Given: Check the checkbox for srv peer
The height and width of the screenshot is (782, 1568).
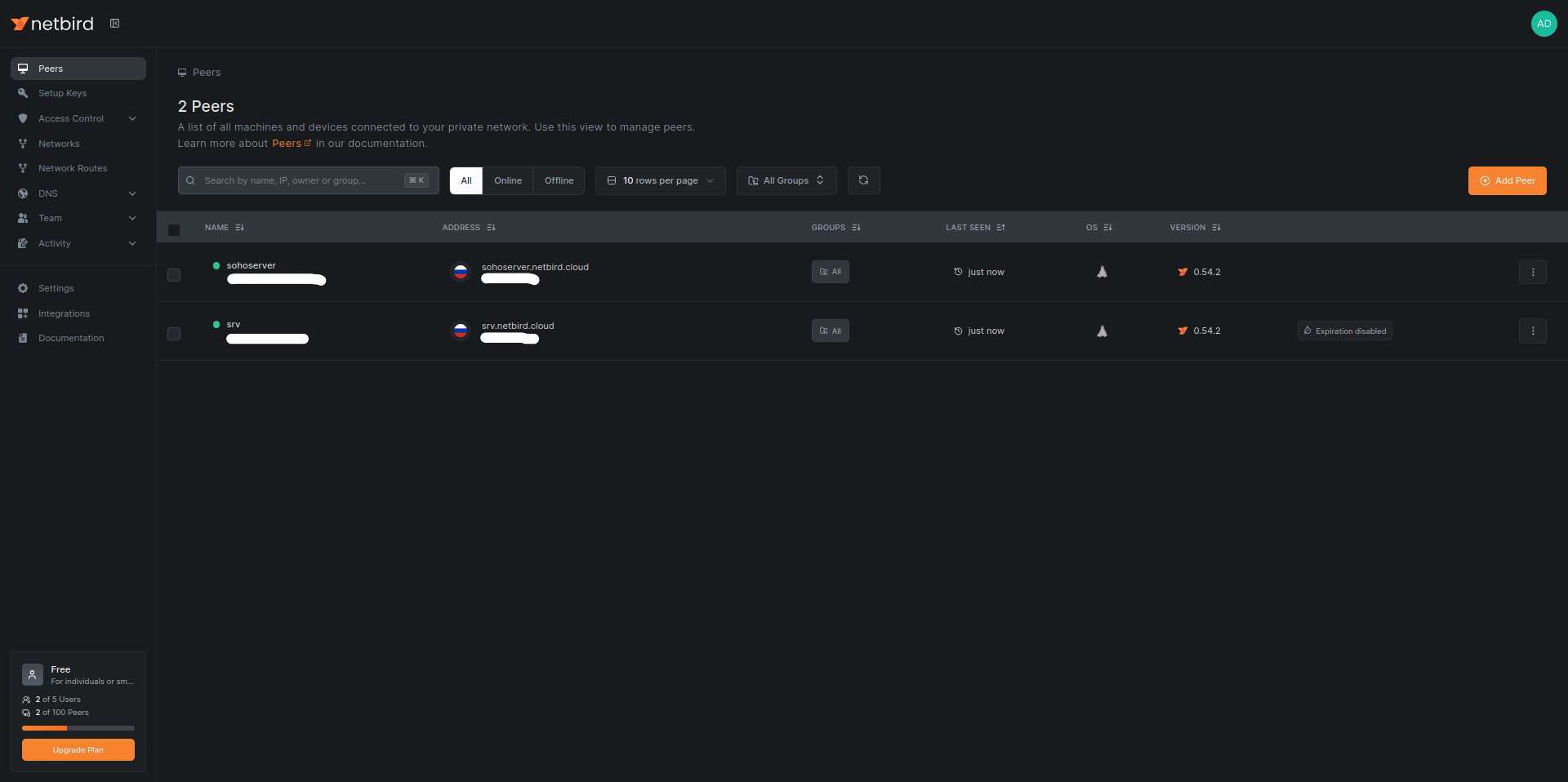Looking at the screenshot, I should click(174, 334).
